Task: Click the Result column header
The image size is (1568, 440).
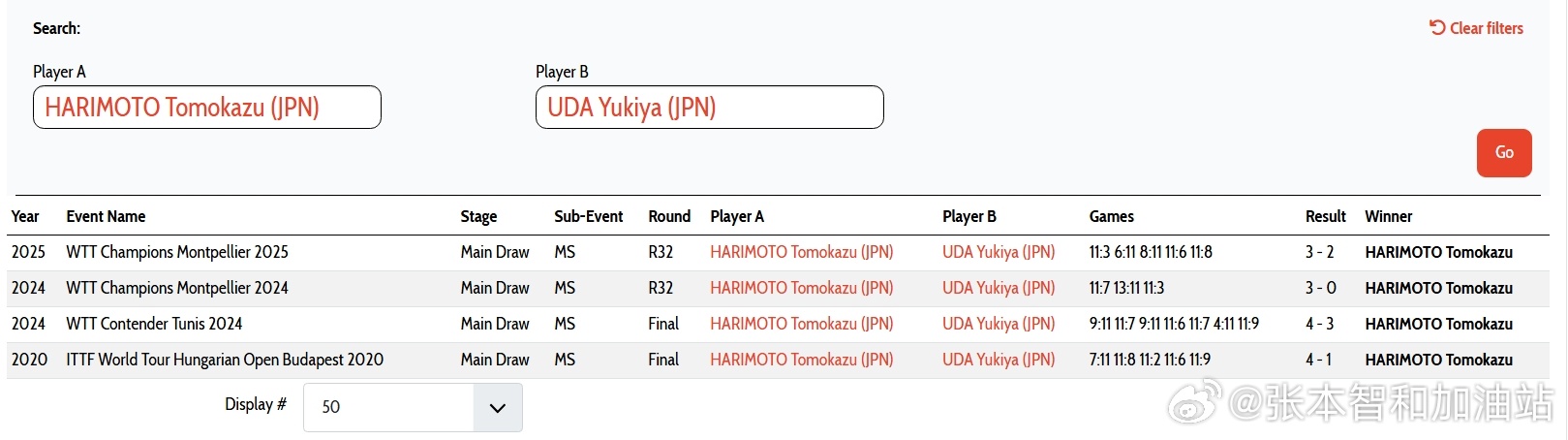Action: pos(1326,216)
